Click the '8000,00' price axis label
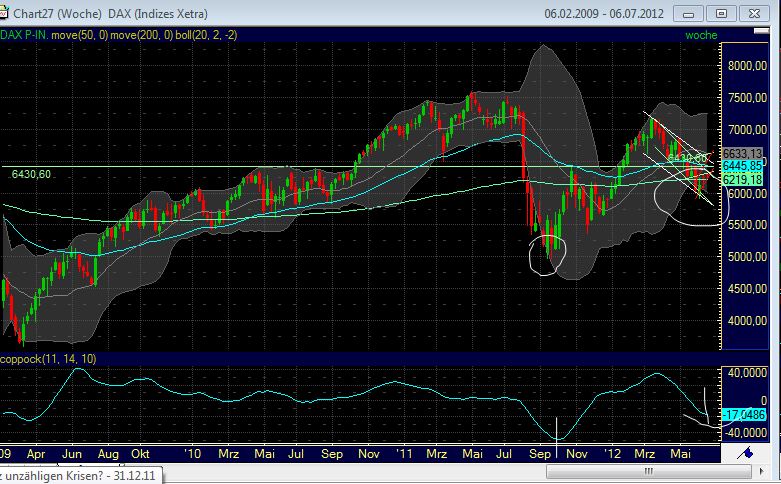Image resolution: width=781 pixels, height=484 pixels. click(747, 66)
